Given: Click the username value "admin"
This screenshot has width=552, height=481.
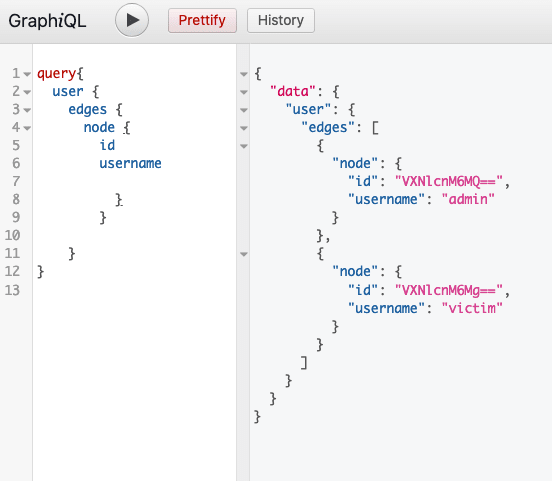Looking at the screenshot, I should click(468, 199).
